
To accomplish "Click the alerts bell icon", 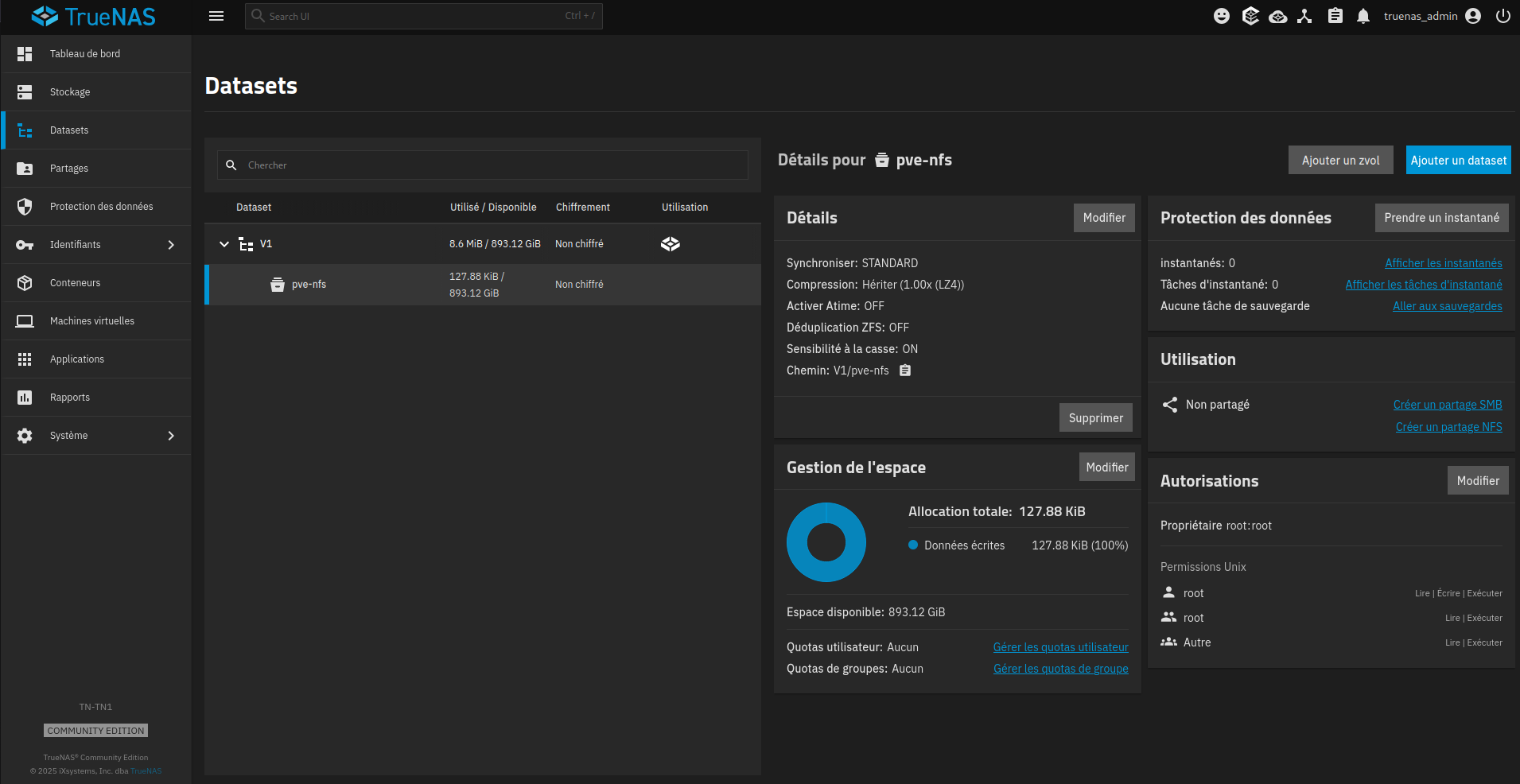I will click(1363, 16).
